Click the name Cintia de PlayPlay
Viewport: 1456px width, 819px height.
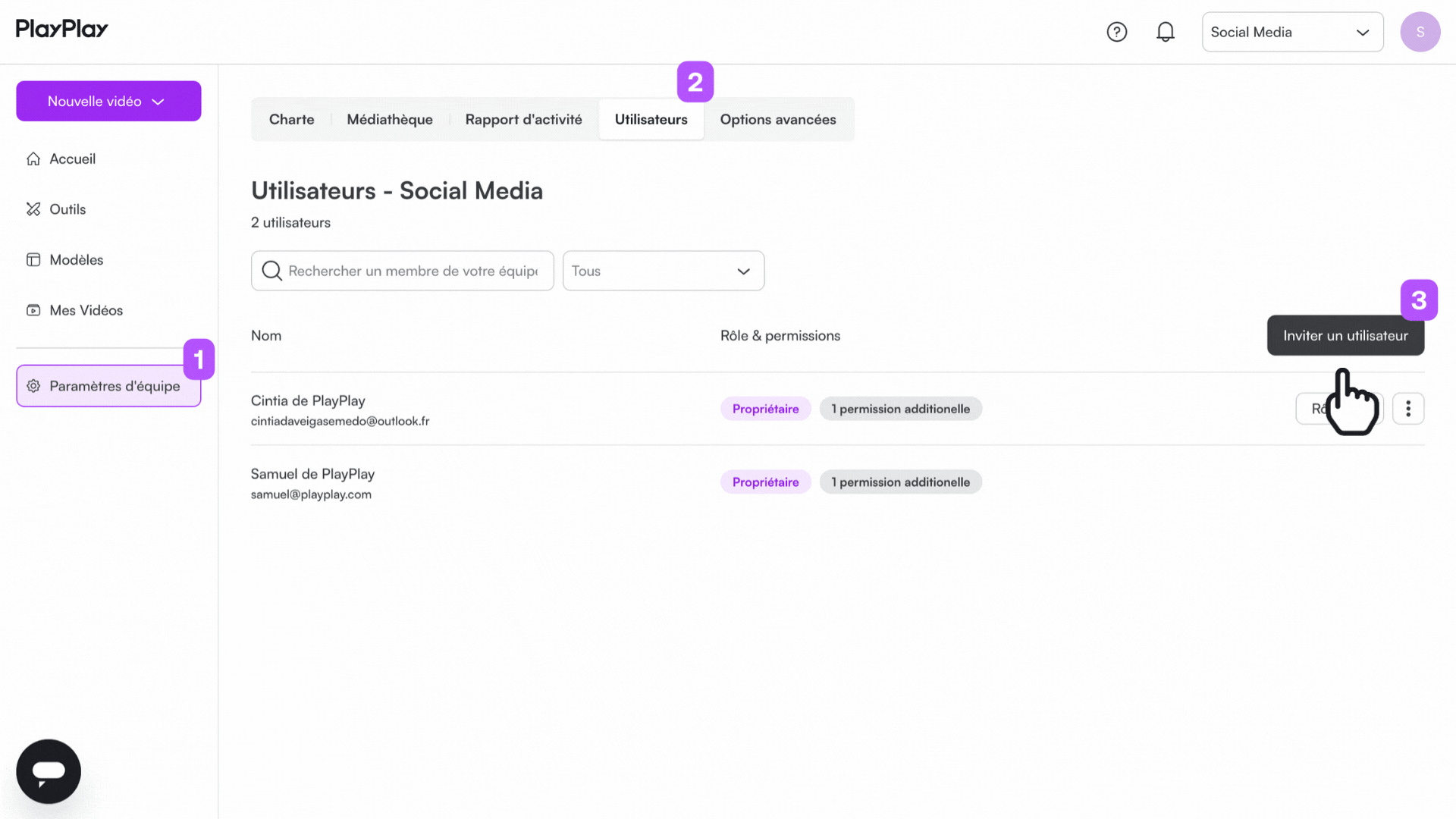click(308, 400)
